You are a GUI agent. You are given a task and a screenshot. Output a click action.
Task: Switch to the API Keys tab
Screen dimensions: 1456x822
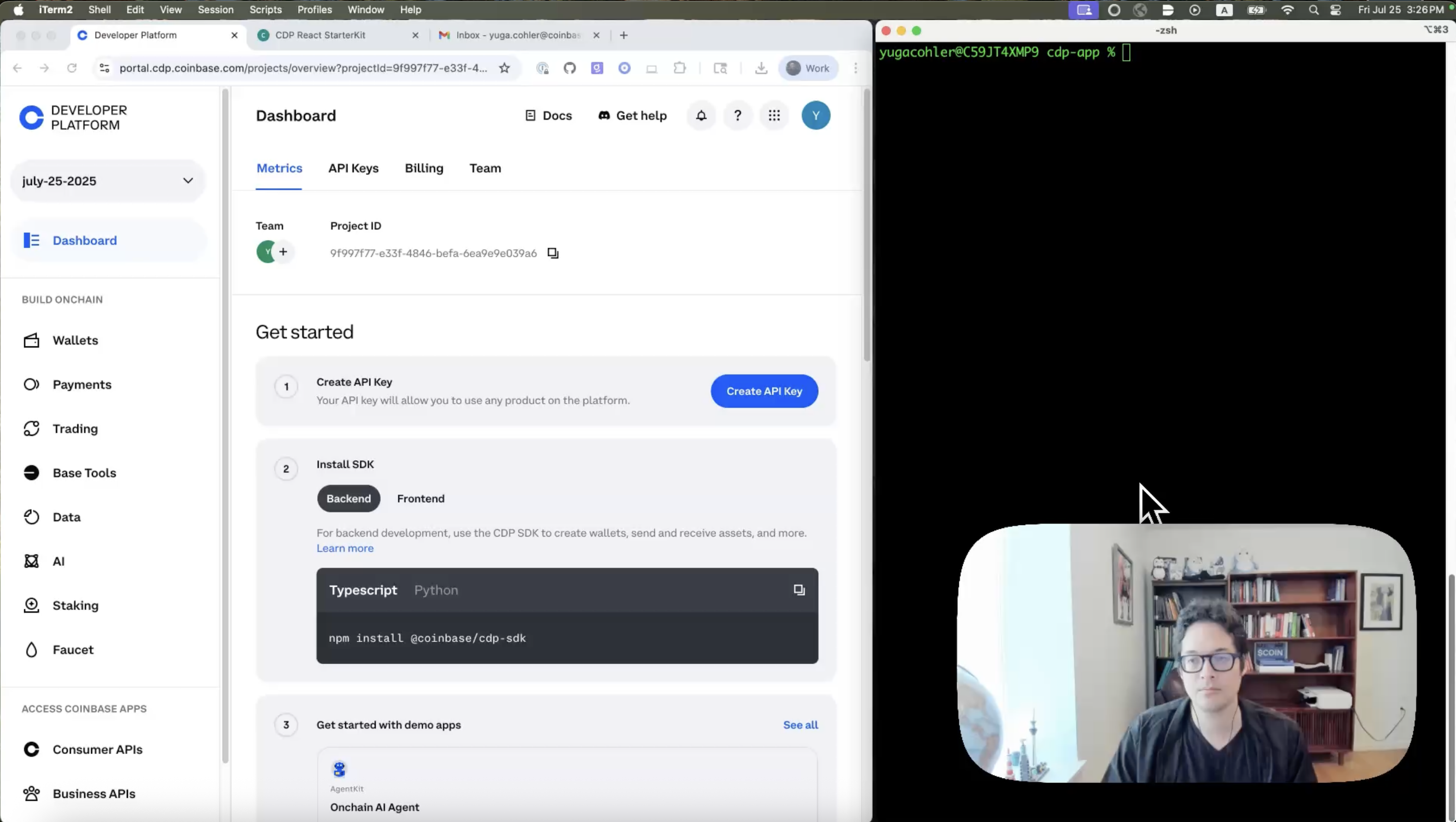tap(353, 168)
